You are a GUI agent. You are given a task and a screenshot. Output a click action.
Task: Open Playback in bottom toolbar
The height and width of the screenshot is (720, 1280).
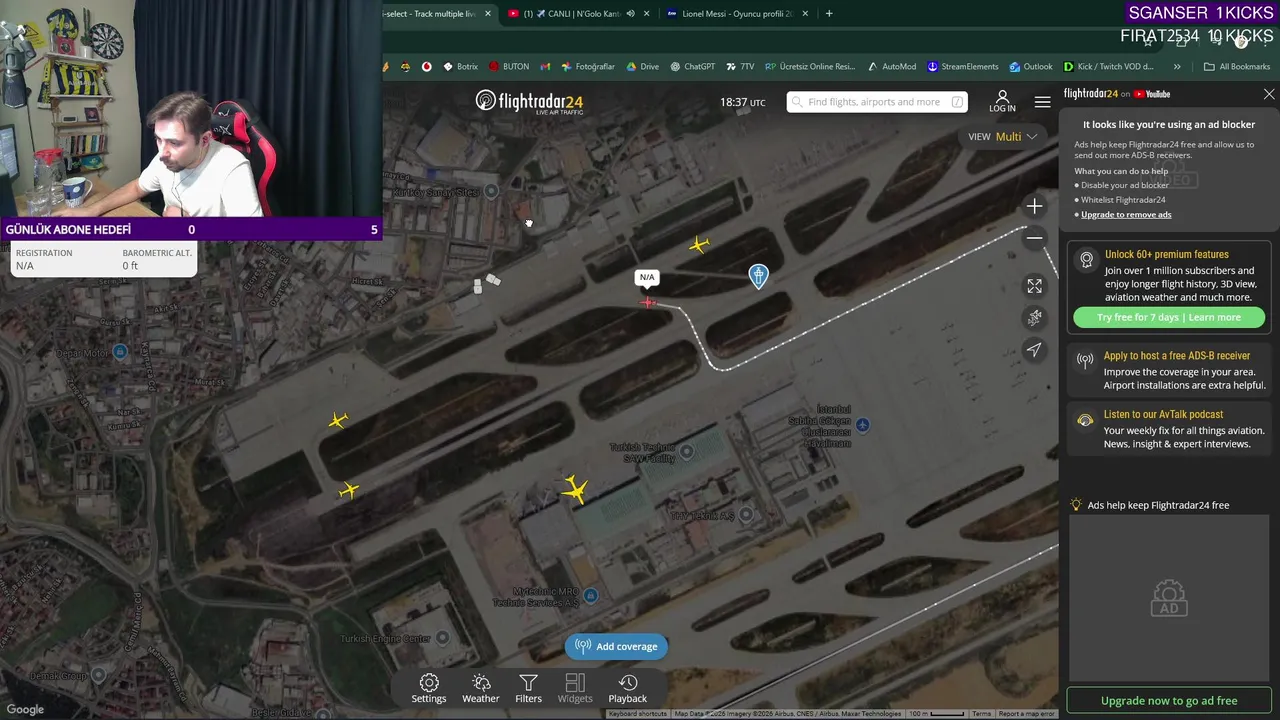[x=627, y=688]
